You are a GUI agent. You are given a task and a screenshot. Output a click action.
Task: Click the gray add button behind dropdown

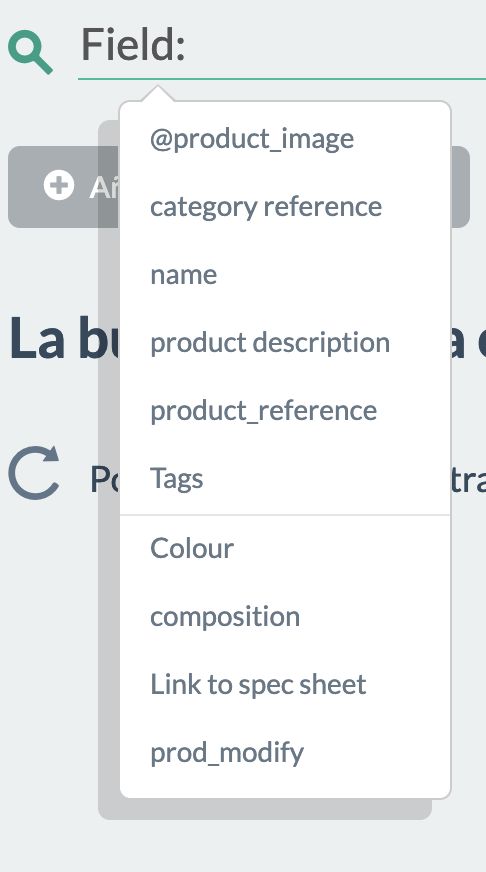[63, 187]
